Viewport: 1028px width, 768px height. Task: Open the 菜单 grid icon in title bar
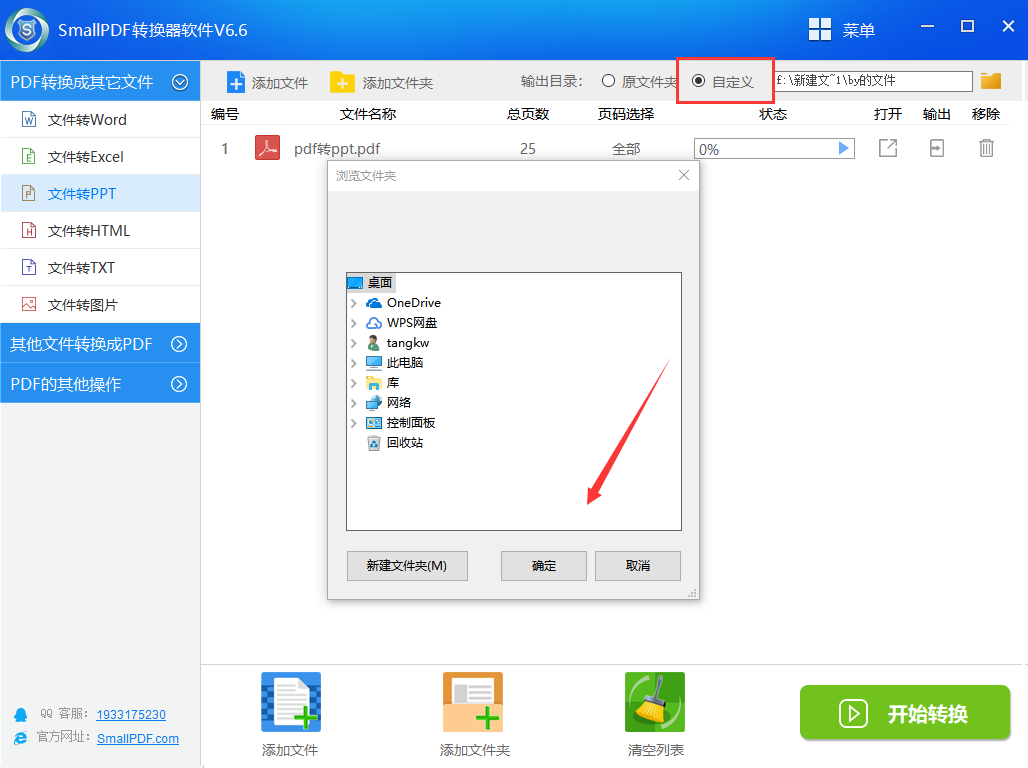tap(820, 30)
